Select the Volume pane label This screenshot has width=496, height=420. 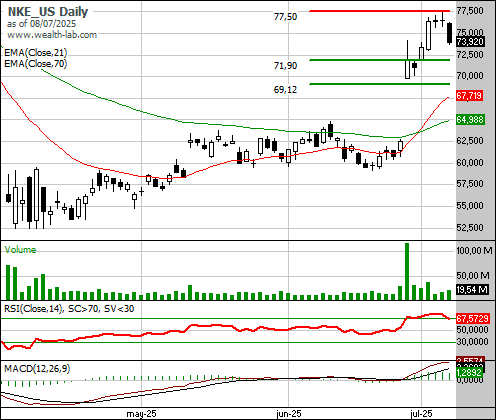[x=20, y=250]
